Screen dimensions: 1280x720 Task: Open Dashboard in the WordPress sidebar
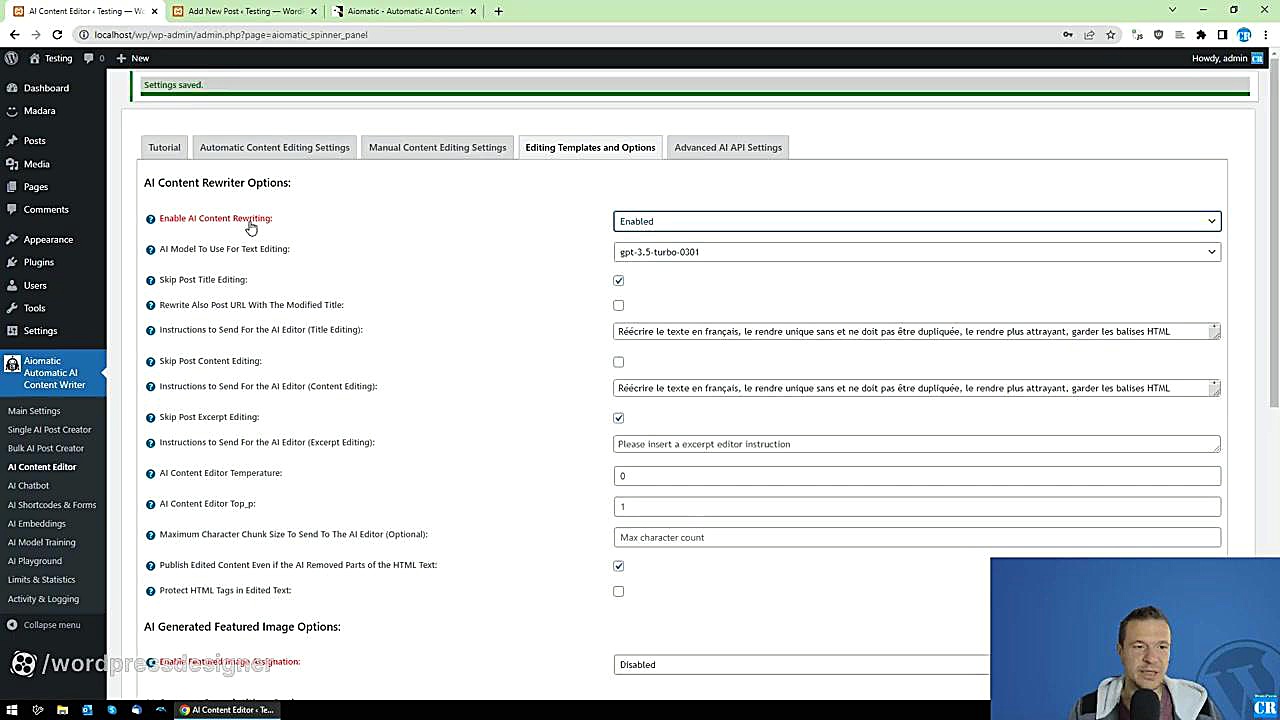tap(46, 88)
